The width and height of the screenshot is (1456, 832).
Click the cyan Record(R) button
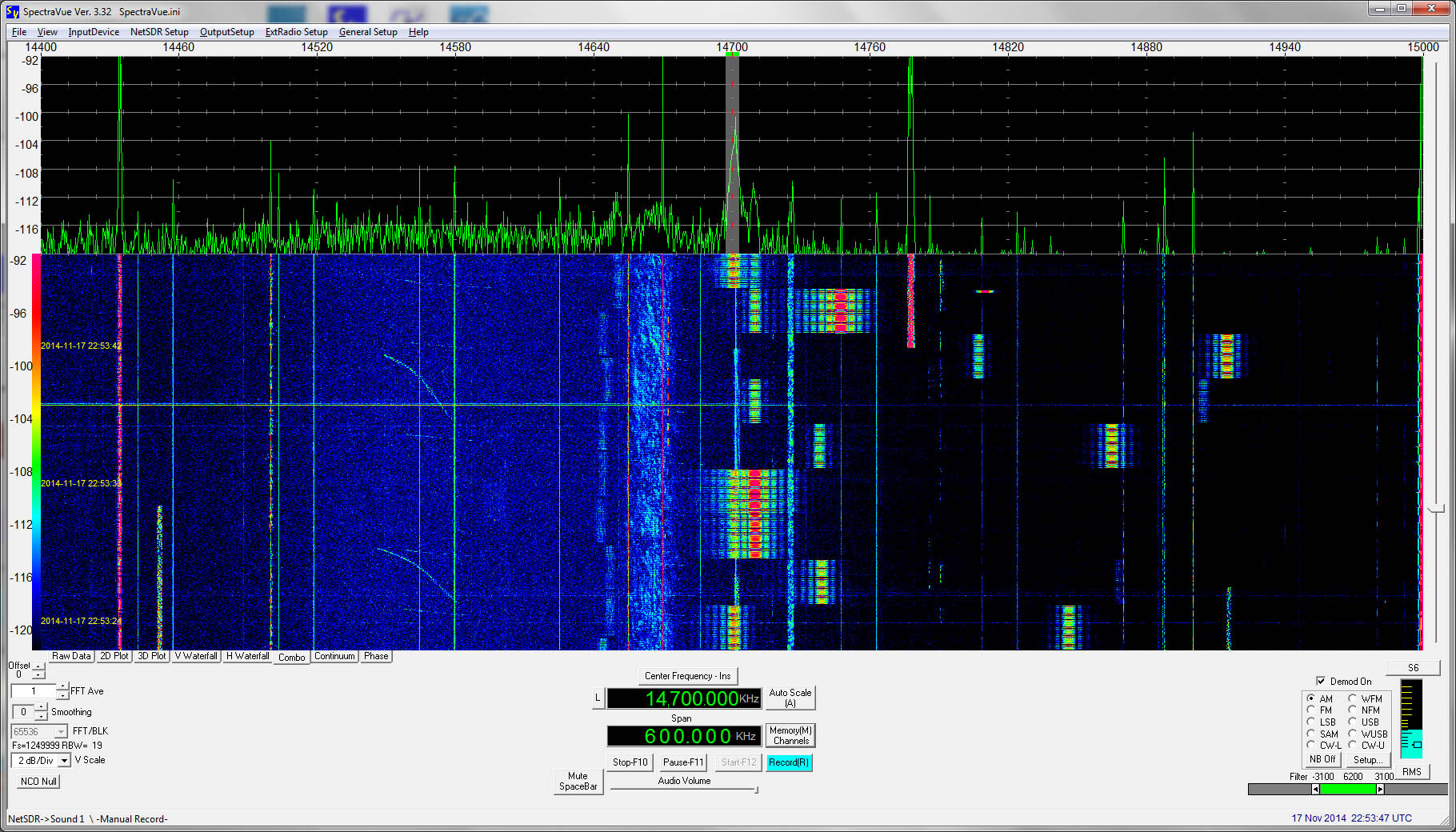tap(789, 762)
